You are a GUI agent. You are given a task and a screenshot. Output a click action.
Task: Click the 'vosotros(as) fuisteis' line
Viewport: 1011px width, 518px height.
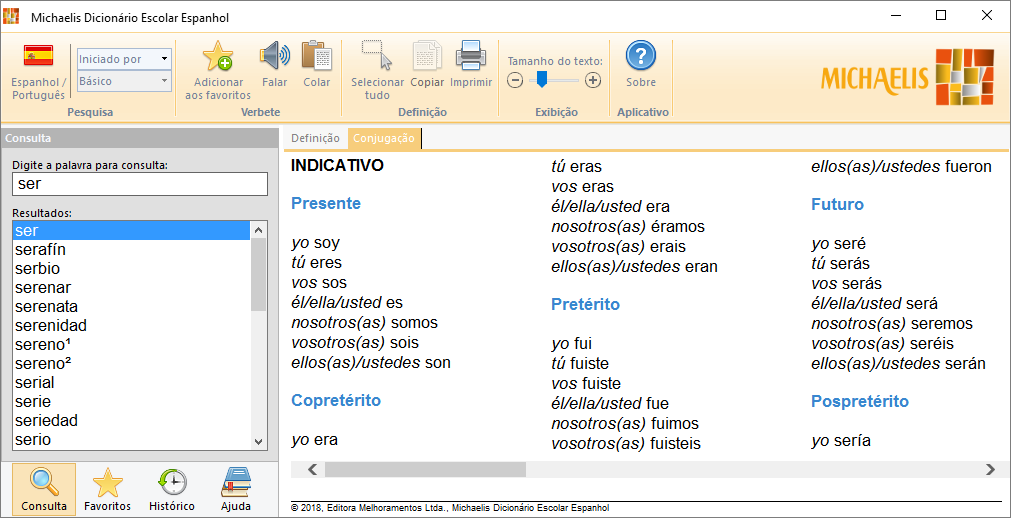point(626,444)
